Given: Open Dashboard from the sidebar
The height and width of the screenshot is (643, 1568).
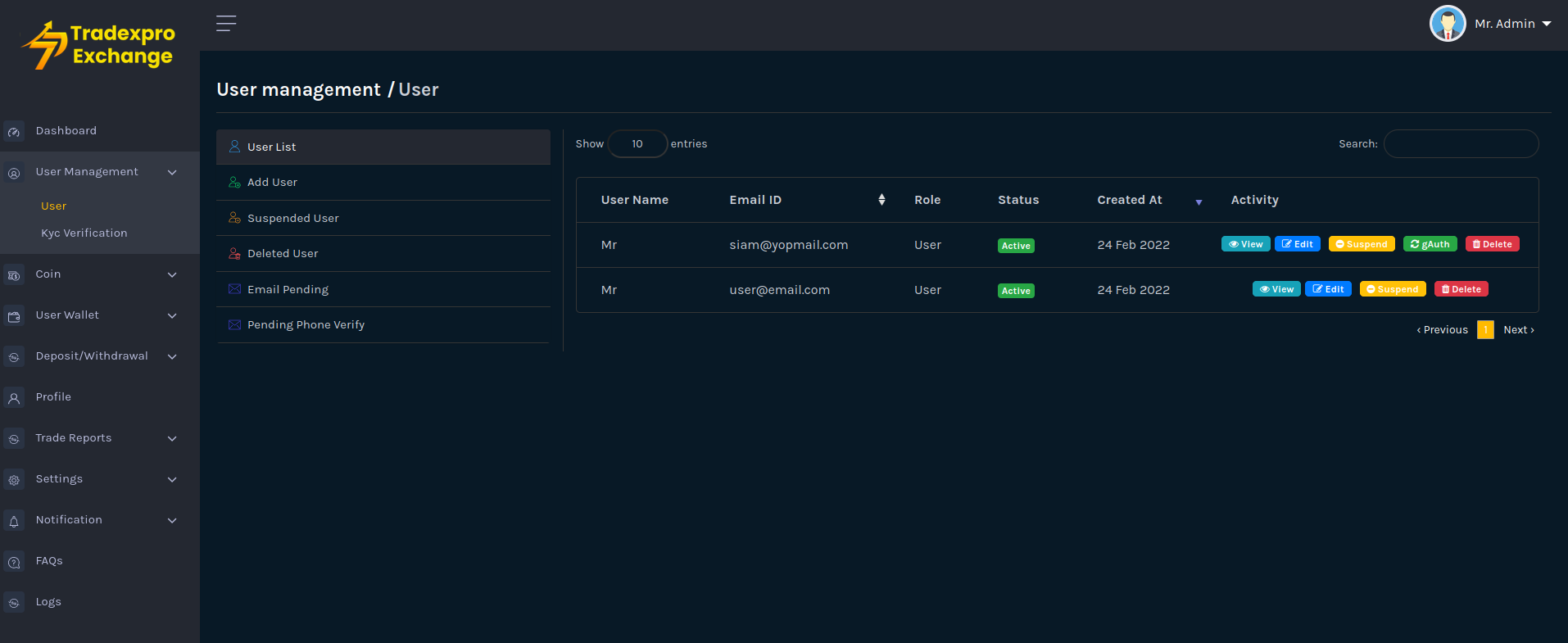Looking at the screenshot, I should coord(66,131).
